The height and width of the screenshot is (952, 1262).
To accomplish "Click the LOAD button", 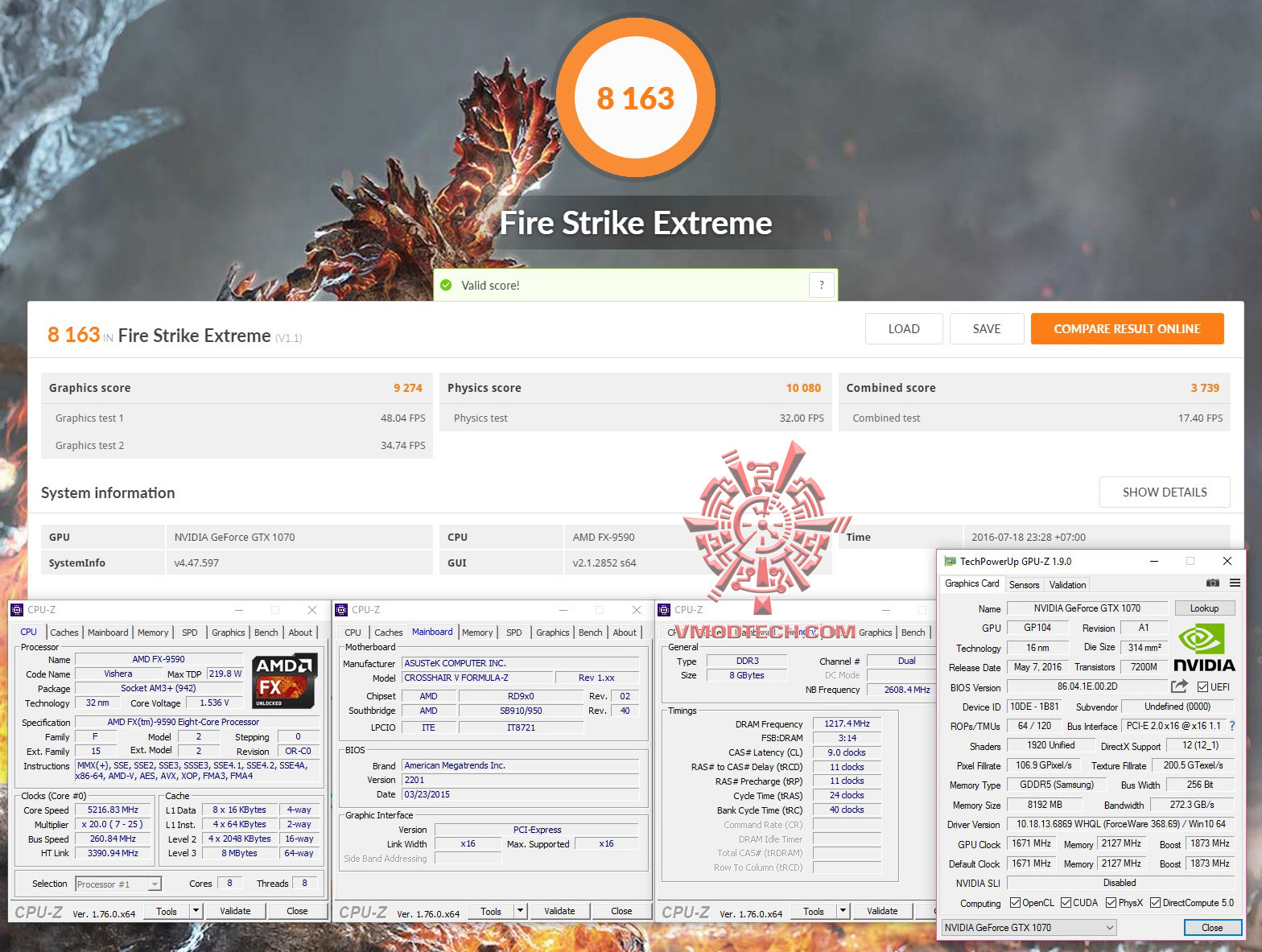I will [904, 329].
